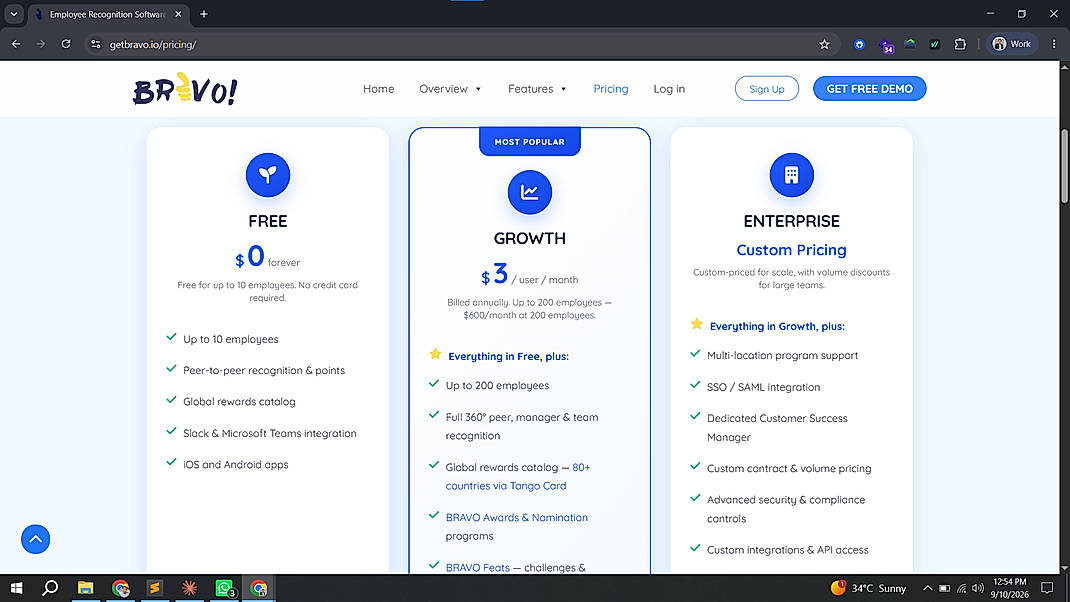Open Sublime Text from the taskbar
The width and height of the screenshot is (1070, 602).
point(155,588)
